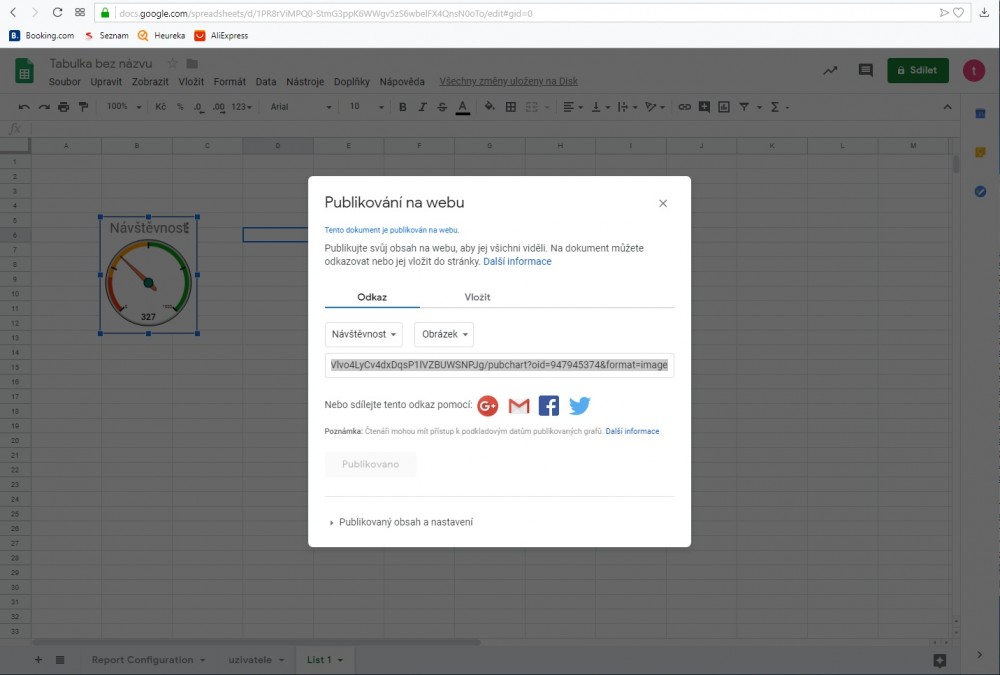Click the Bold formatting icon
Image resolution: width=1000 pixels, height=675 pixels.
(x=403, y=107)
